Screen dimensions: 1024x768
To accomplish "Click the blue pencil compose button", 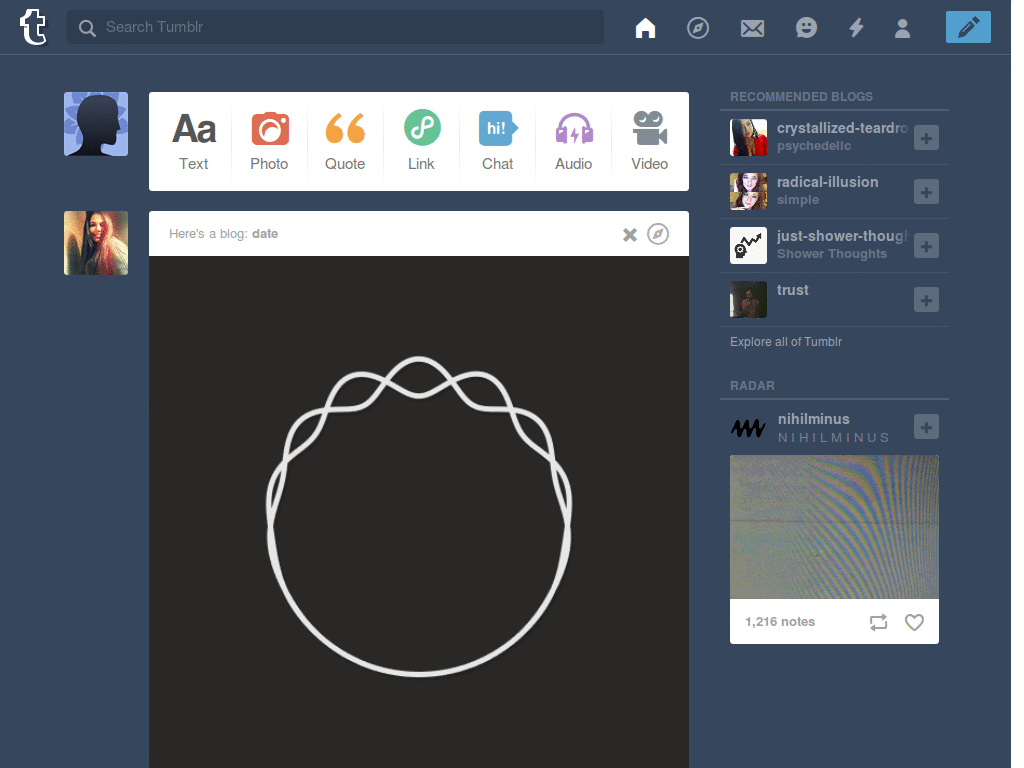I will coord(968,27).
